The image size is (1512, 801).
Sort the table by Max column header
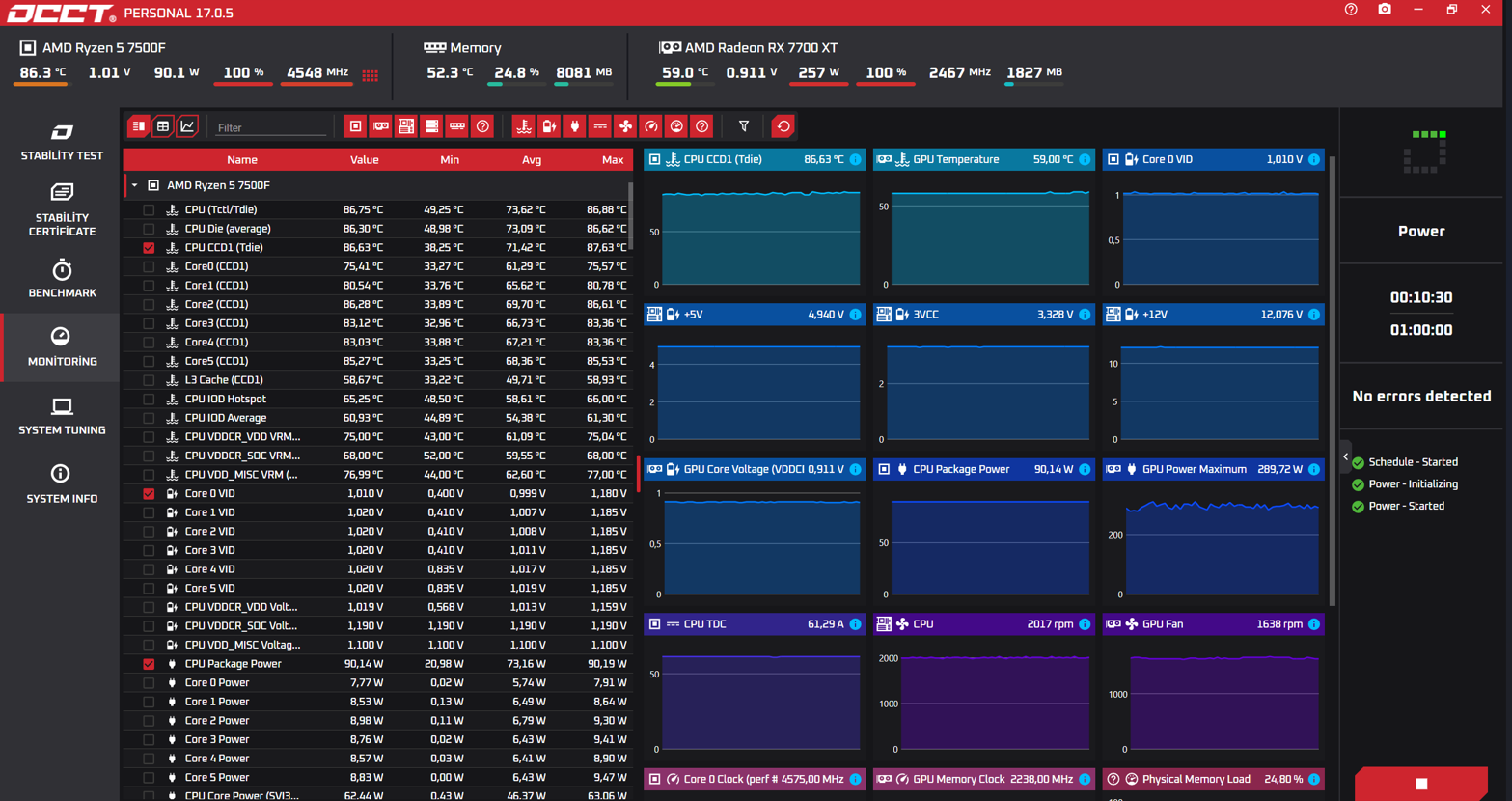(613, 160)
